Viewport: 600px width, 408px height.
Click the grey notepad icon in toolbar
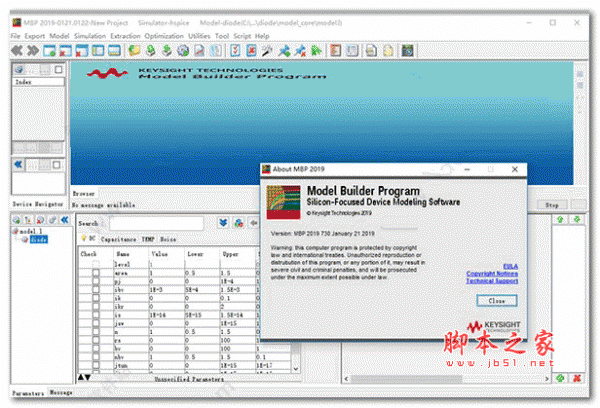[x=352, y=51]
